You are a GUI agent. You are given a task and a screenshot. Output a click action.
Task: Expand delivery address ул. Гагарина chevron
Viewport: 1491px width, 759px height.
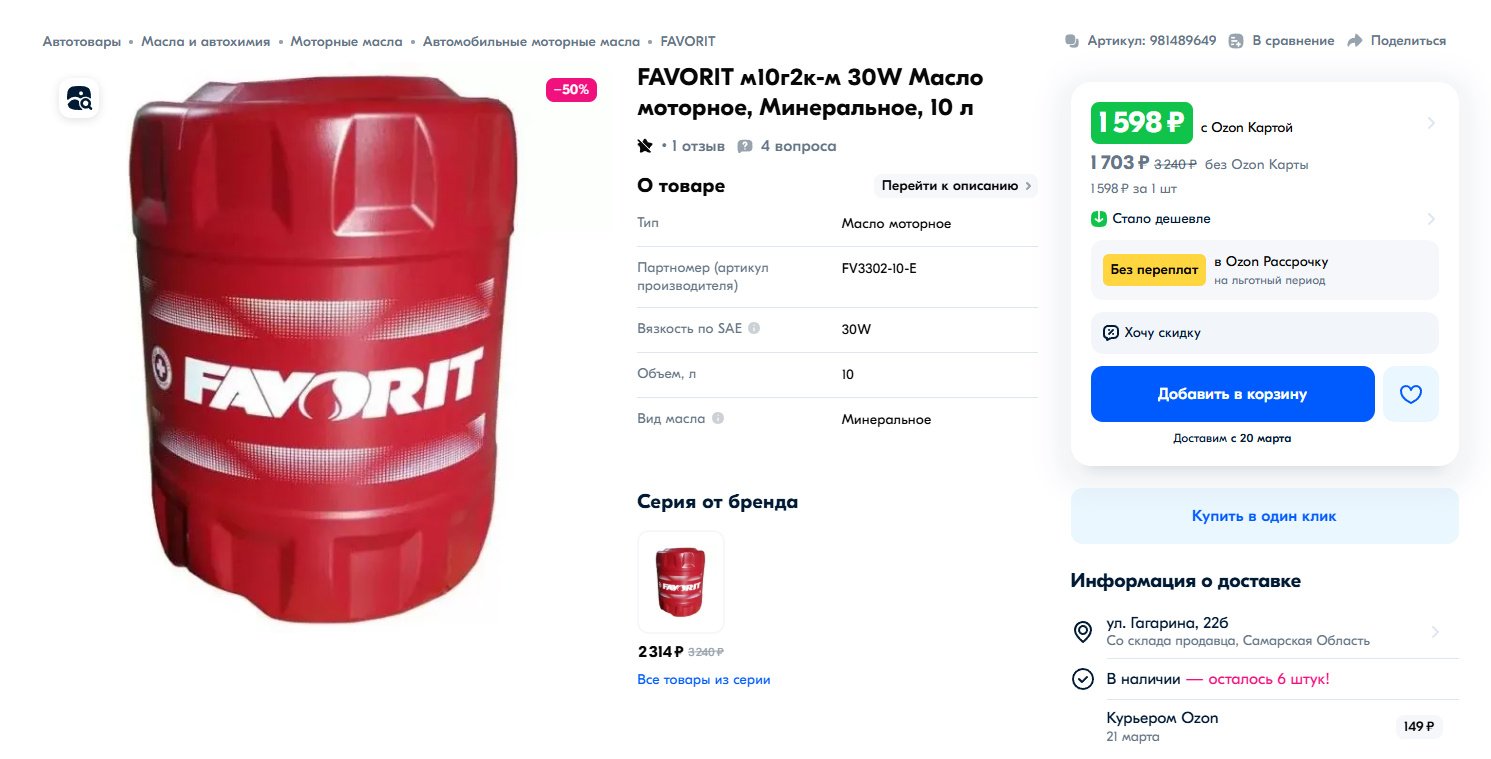(x=1435, y=632)
